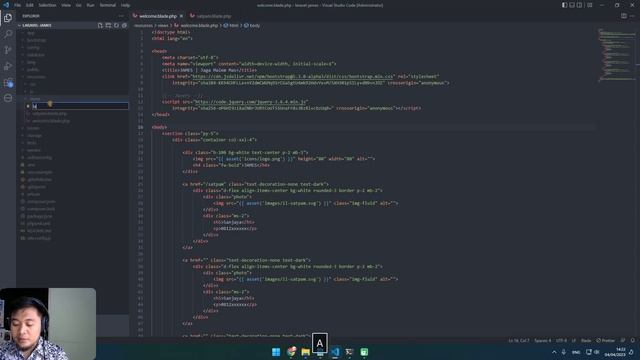This screenshot has height=360, width=640.
Task: Expand the storage folder
Action: pos(34,136)
